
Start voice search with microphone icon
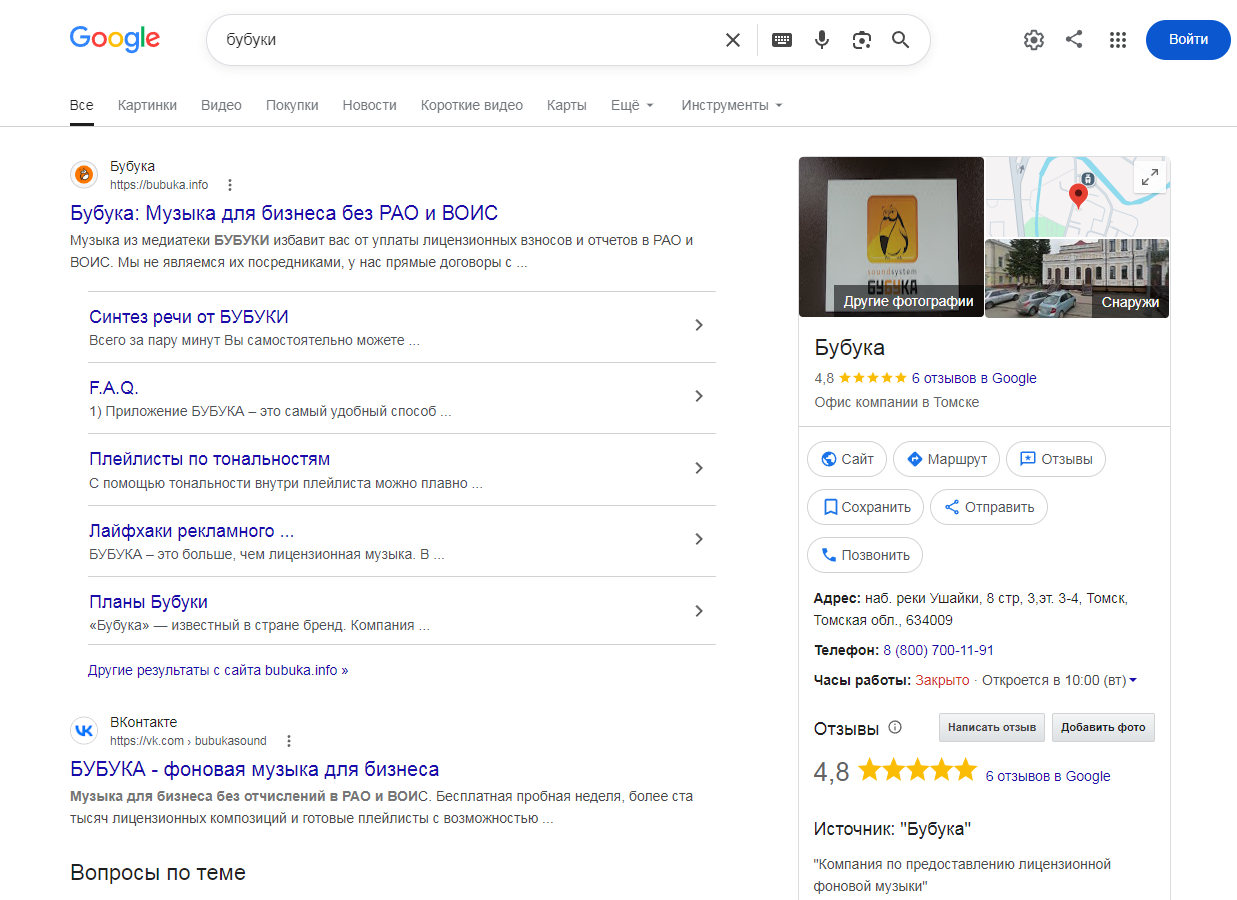pos(822,40)
